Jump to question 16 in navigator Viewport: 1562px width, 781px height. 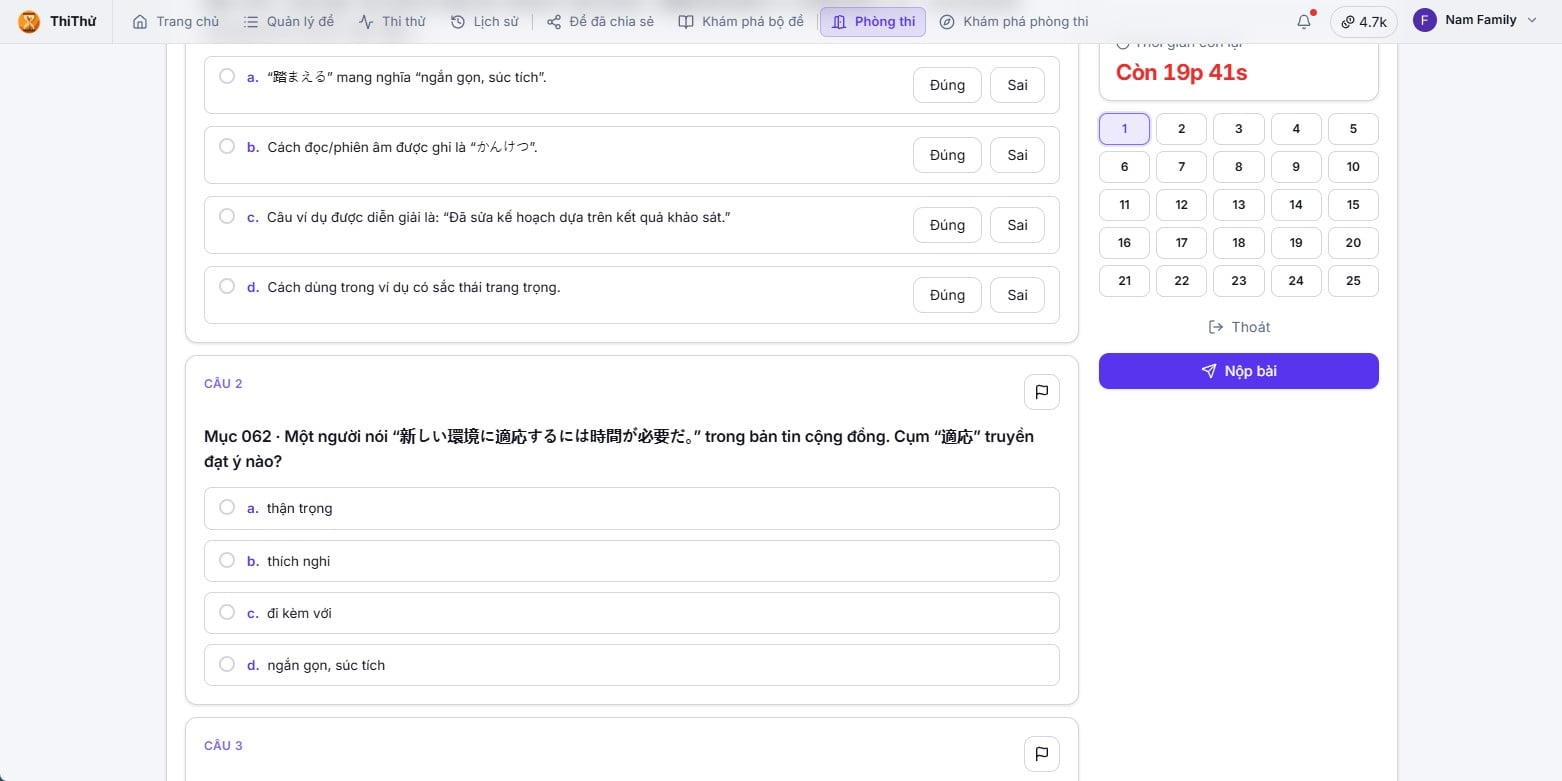(x=1124, y=243)
